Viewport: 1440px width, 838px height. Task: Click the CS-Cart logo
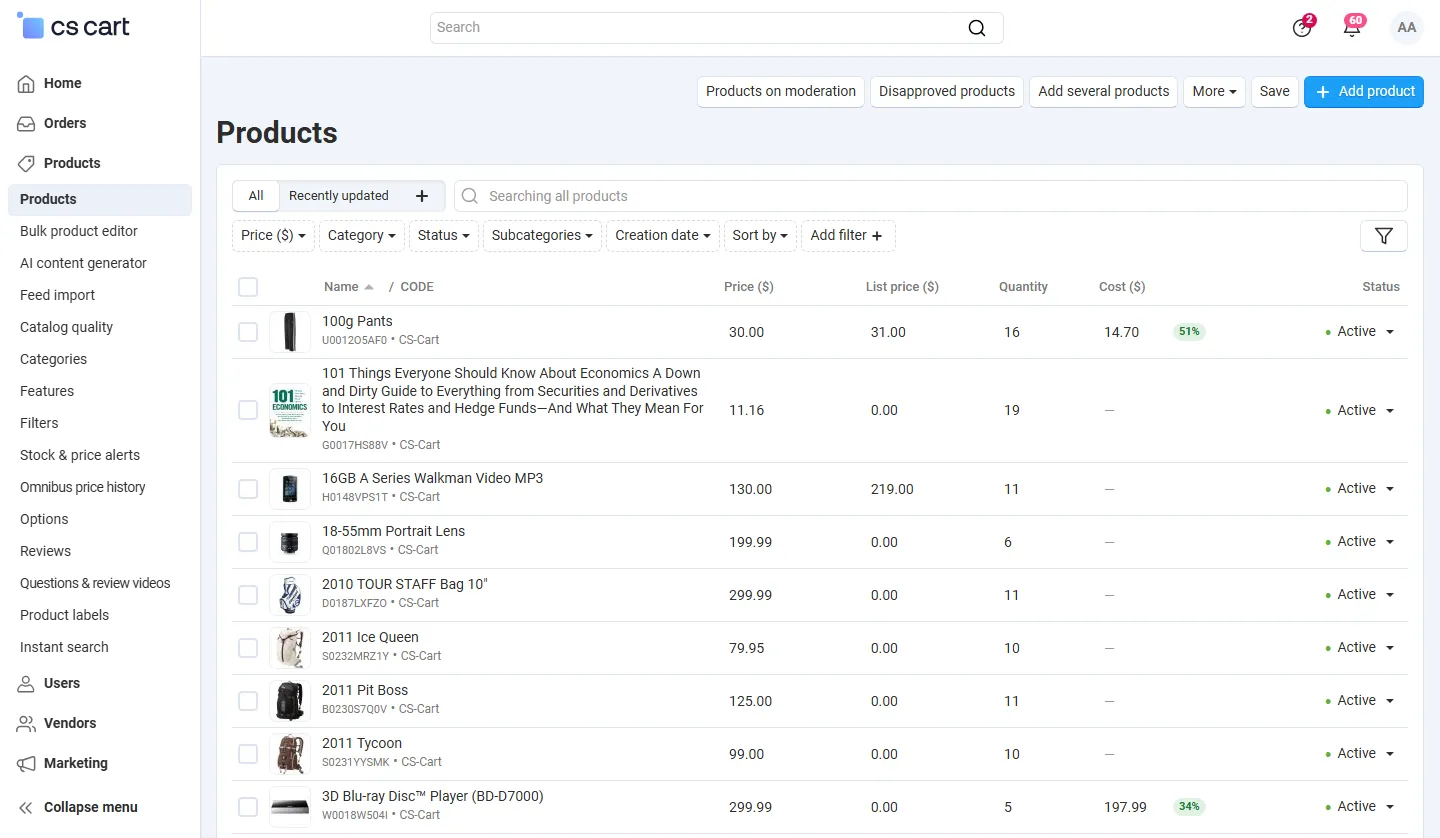74,27
